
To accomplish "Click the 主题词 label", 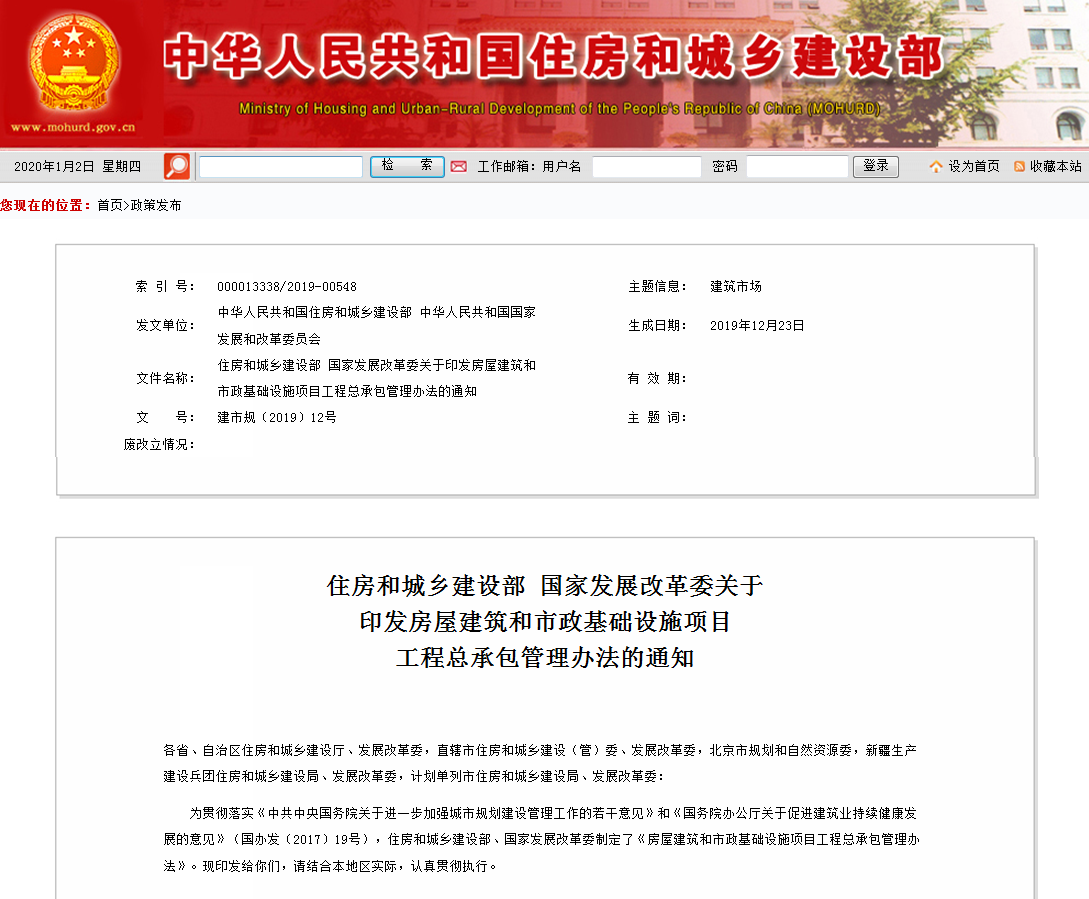I will 658,417.
